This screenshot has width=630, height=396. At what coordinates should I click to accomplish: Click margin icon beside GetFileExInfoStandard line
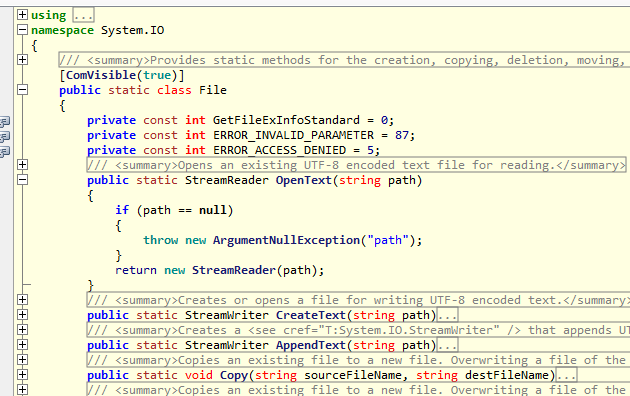click(4, 121)
